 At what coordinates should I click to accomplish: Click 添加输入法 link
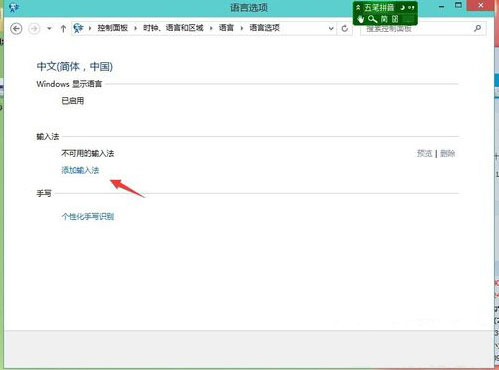(x=80, y=170)
